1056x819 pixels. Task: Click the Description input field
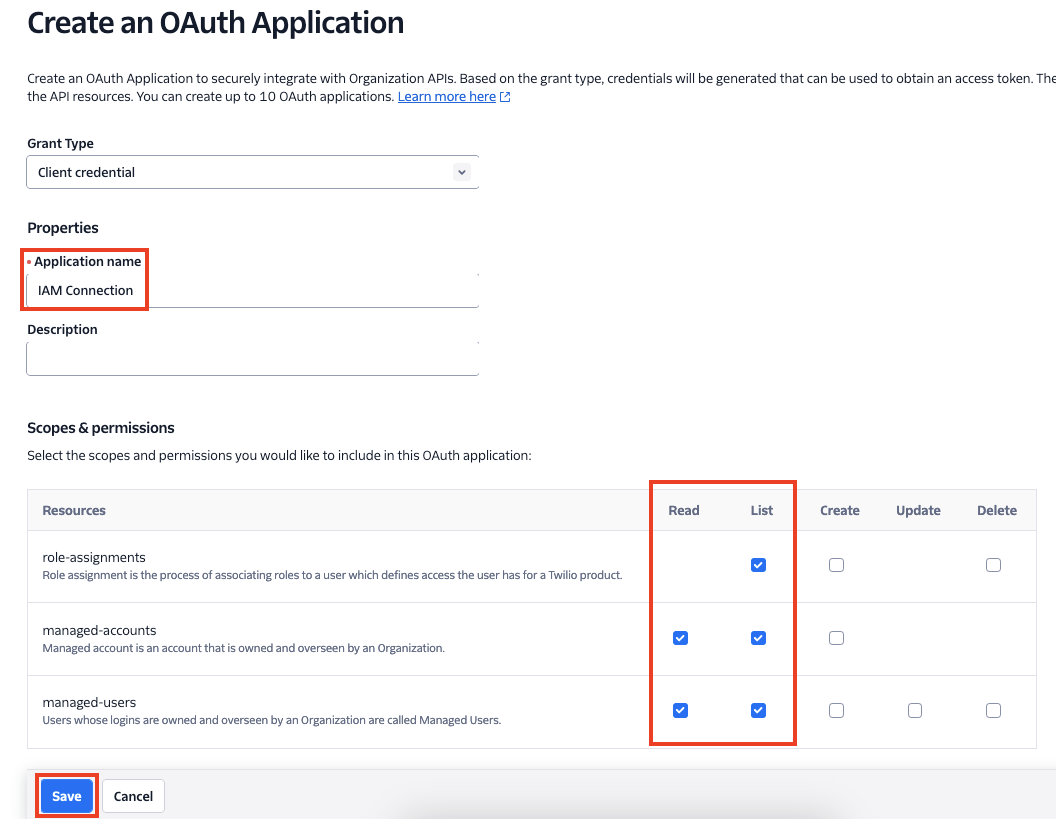[x=252, y=358]
